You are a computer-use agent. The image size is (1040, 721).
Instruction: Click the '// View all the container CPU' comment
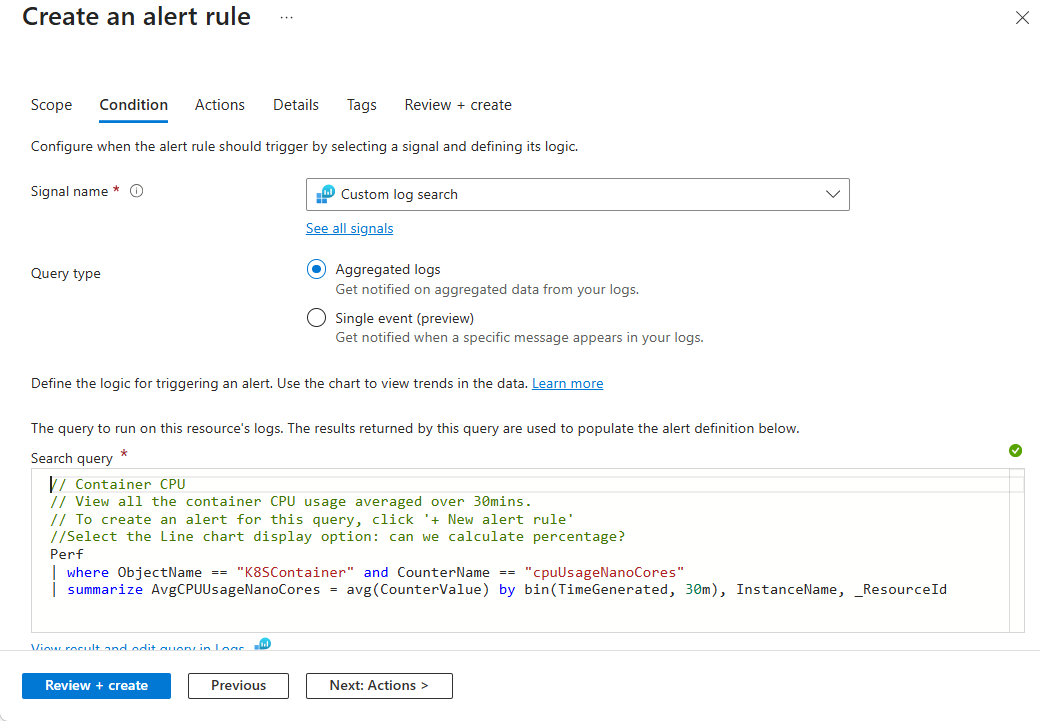coord(291,501)
